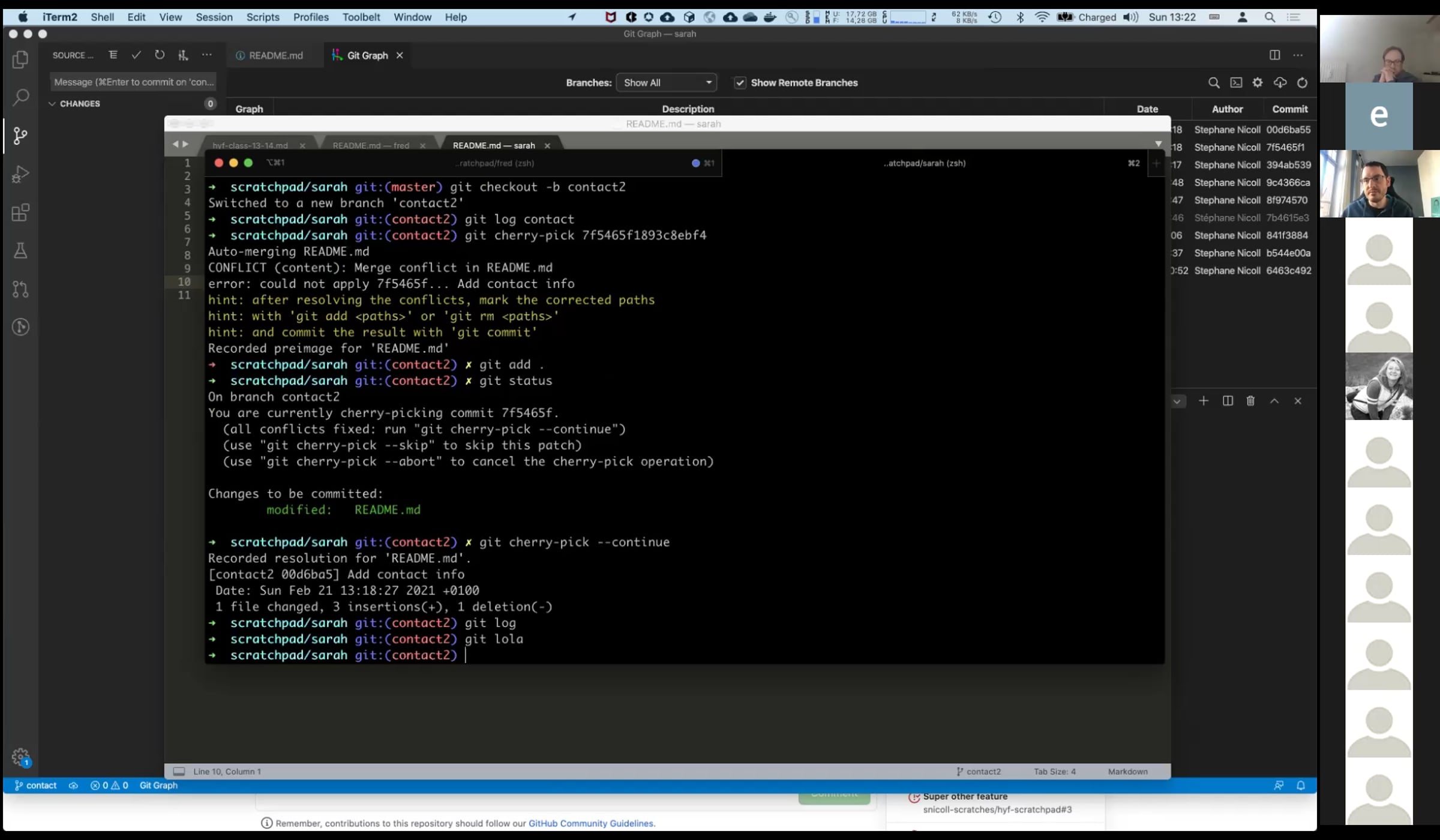Click the Author column header in Git Graph
Viewport: 1440px width, 840px height.
pos(1227,109)
